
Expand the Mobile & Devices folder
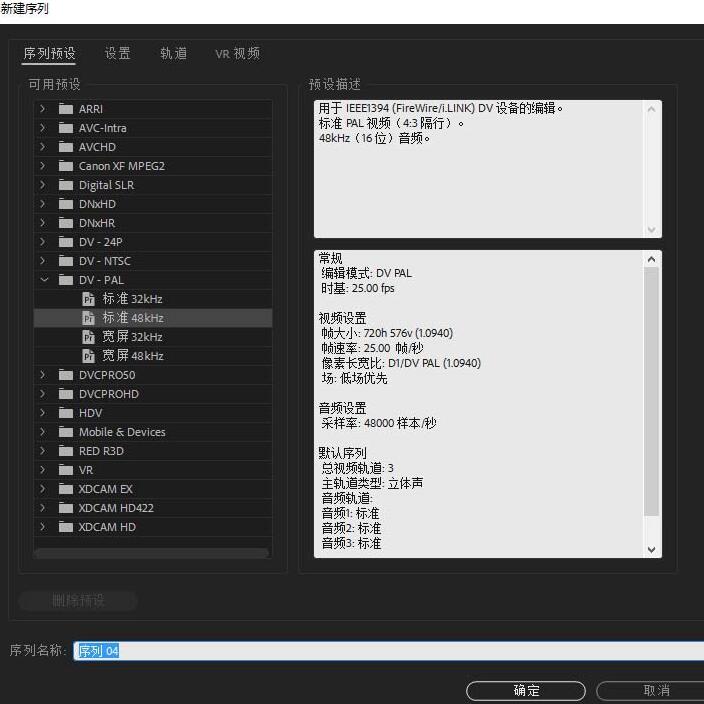click(43, 432)
